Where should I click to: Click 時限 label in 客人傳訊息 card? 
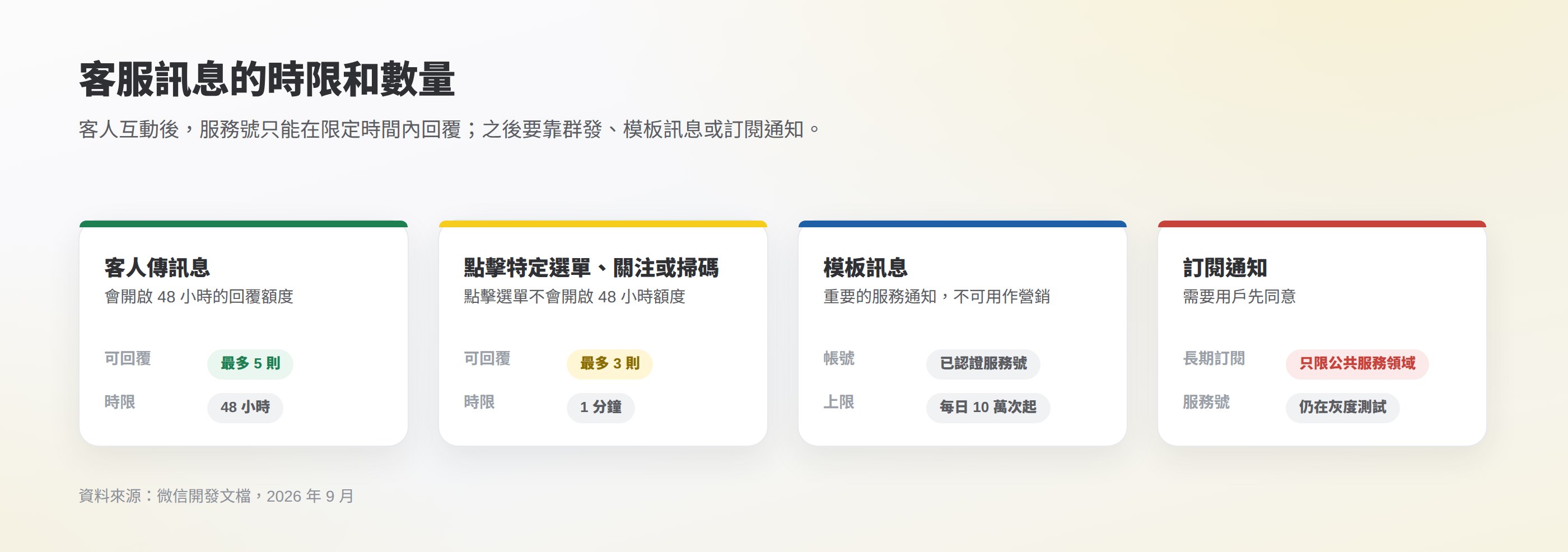click(120, 403)
